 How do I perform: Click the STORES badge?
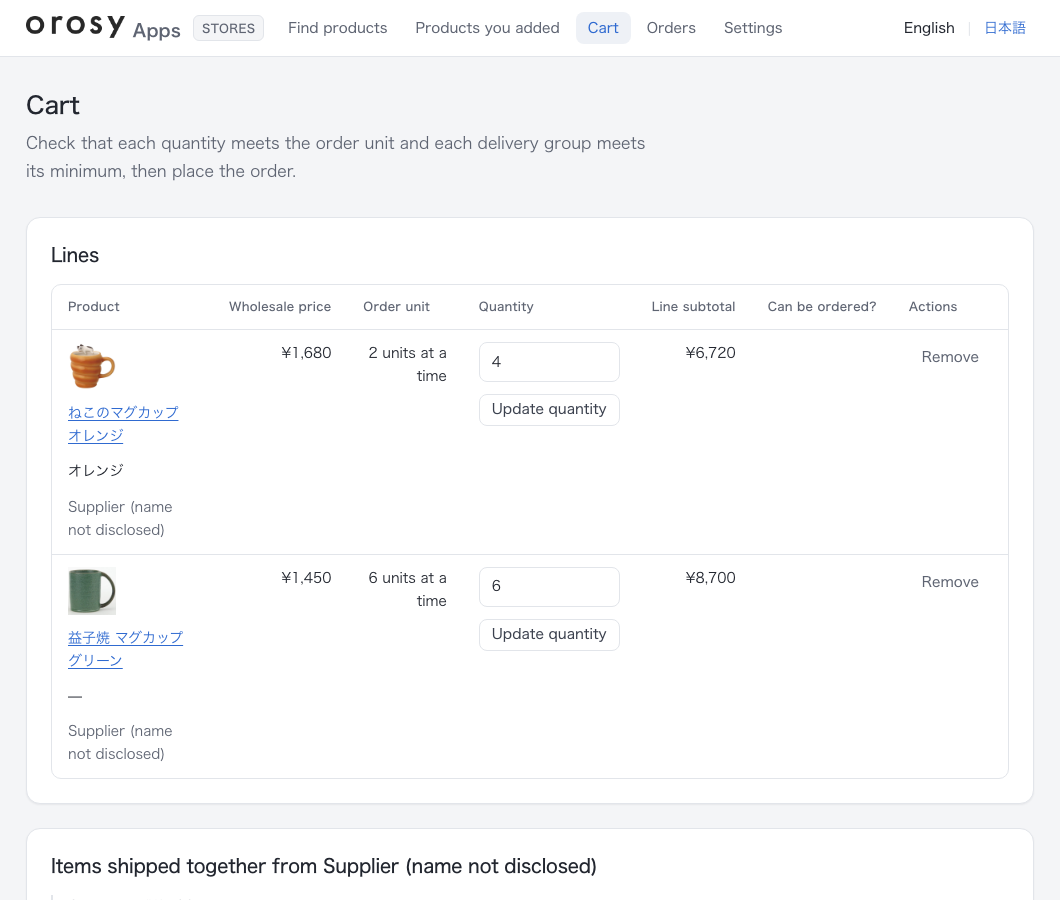pos(228,28)
